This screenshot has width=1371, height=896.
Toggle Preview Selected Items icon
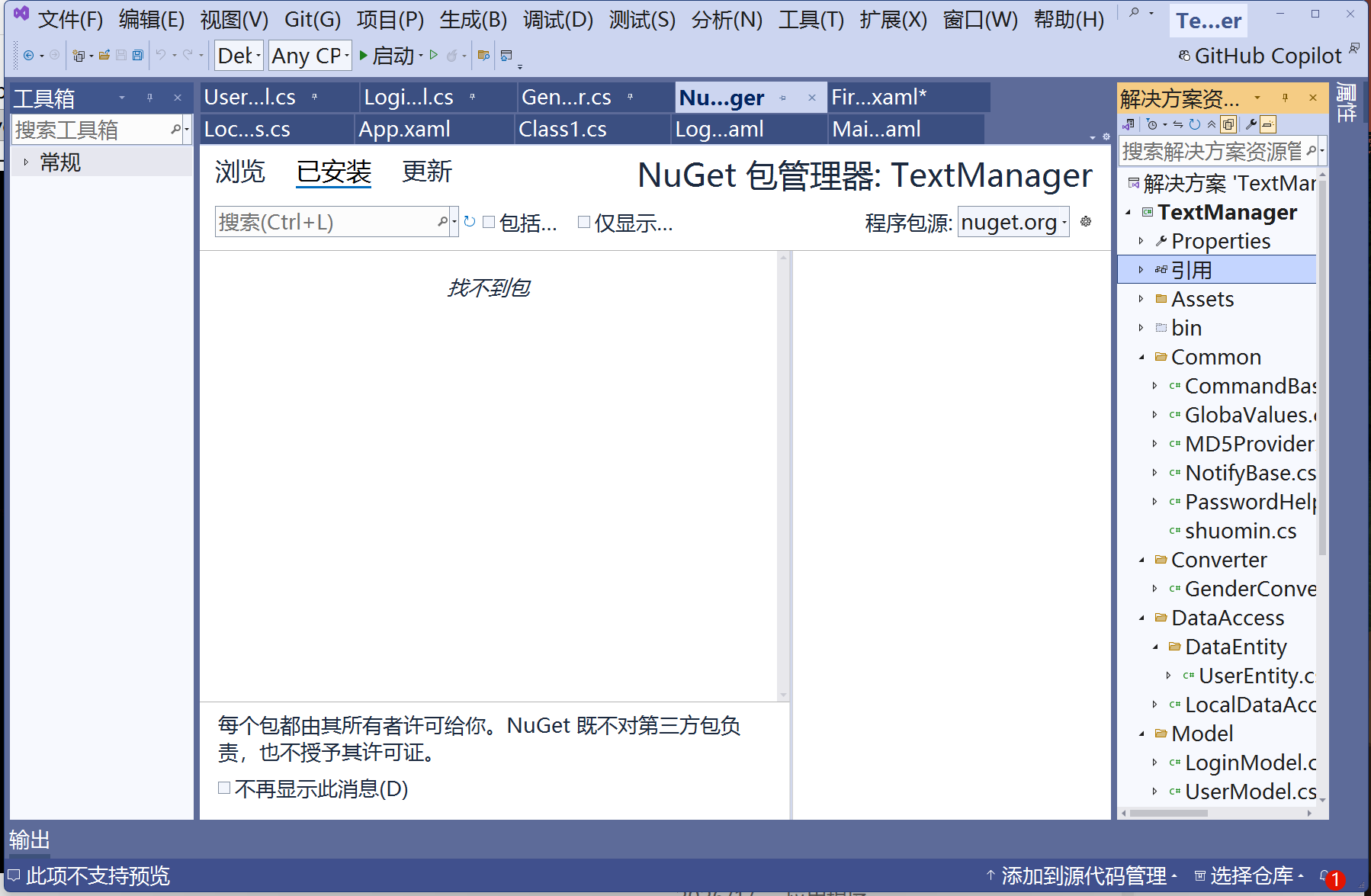[1268, 124]
